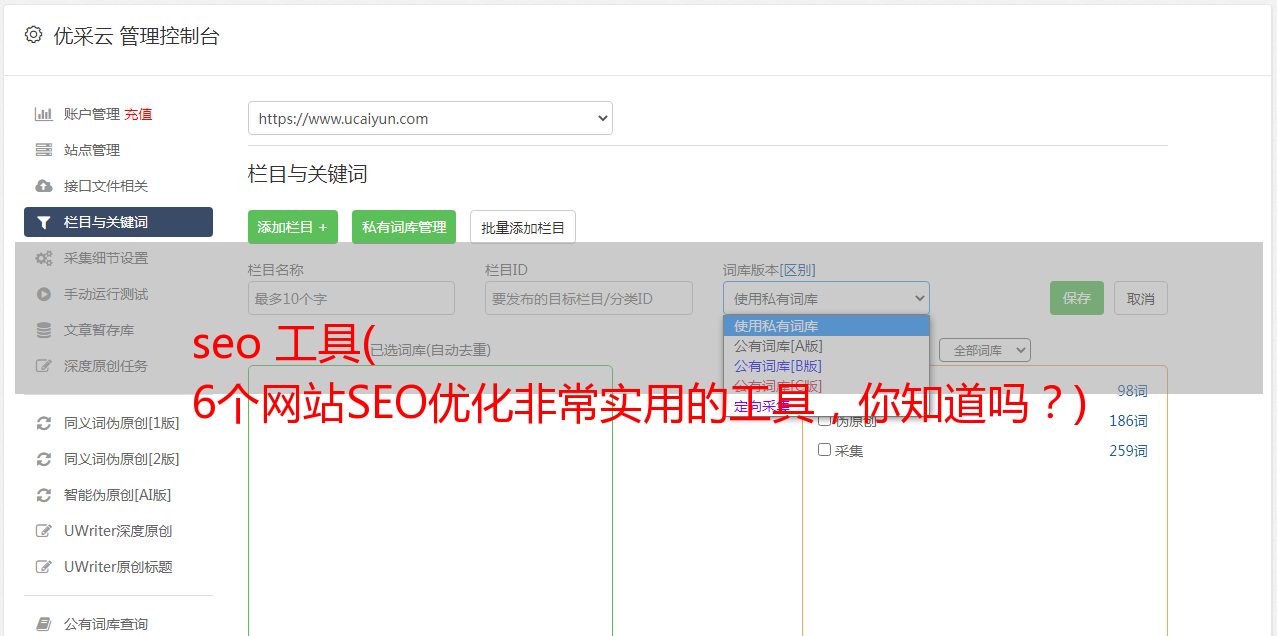Click the 栏目名称 input field

pos(351,298)
